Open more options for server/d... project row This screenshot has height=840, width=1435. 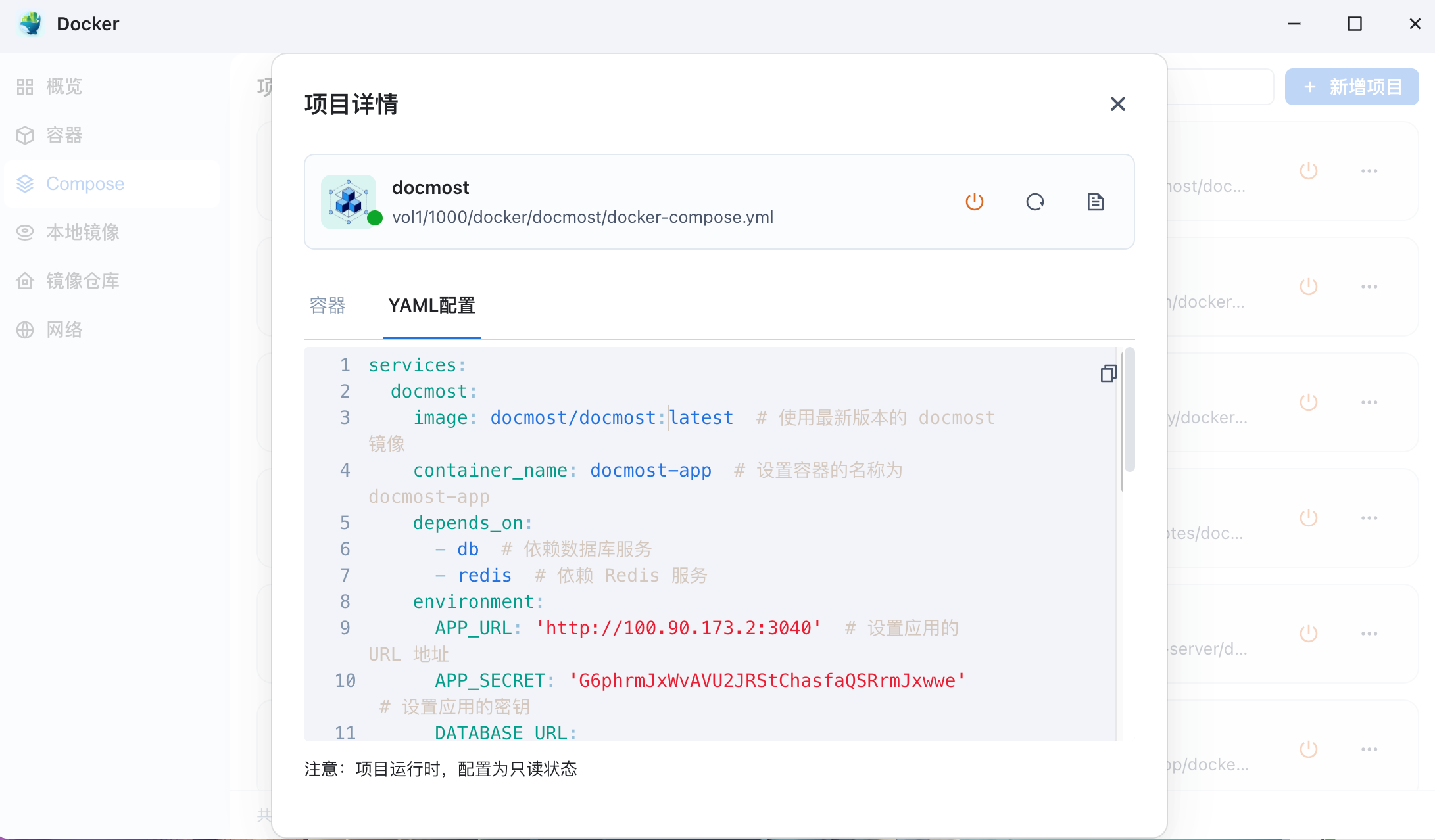[1369, 634]
